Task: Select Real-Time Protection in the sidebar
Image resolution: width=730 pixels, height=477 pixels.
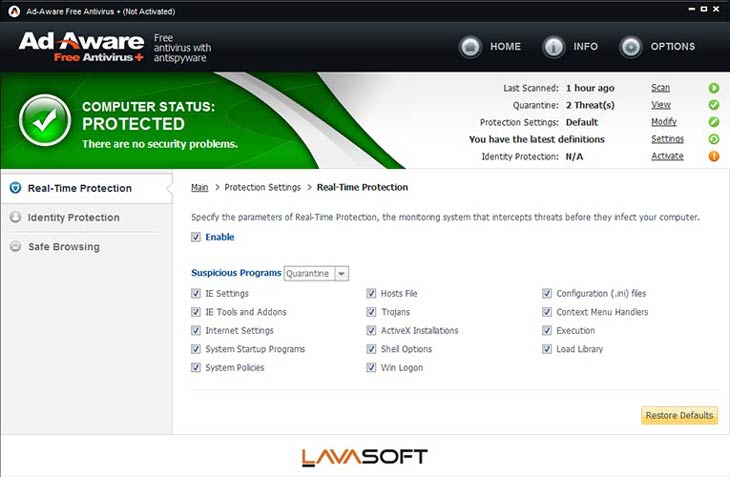Action: click(87, 188)
